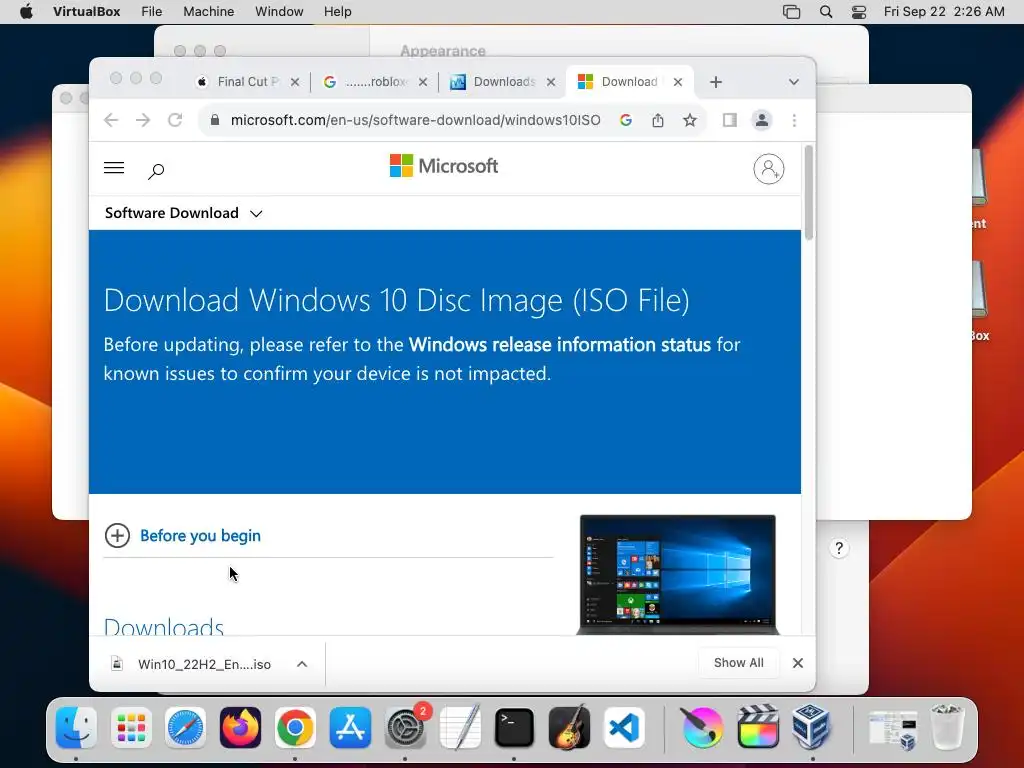The width and height of the screenshot is (1024, 768).
Task: Open App Store from the Dock
Action: [350, 728]
